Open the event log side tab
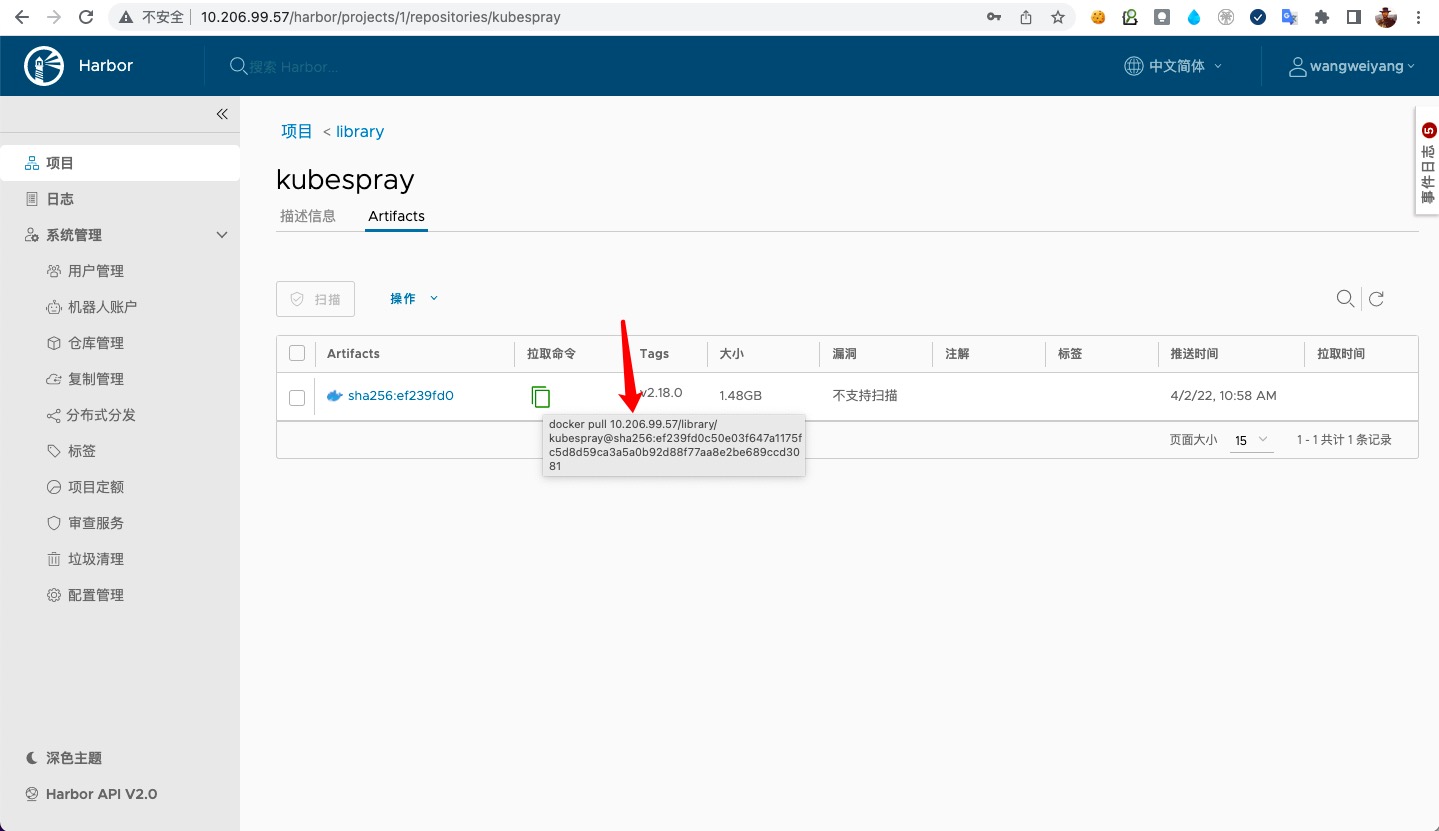Screen dimensions: 1439x831 [1428, 161]
